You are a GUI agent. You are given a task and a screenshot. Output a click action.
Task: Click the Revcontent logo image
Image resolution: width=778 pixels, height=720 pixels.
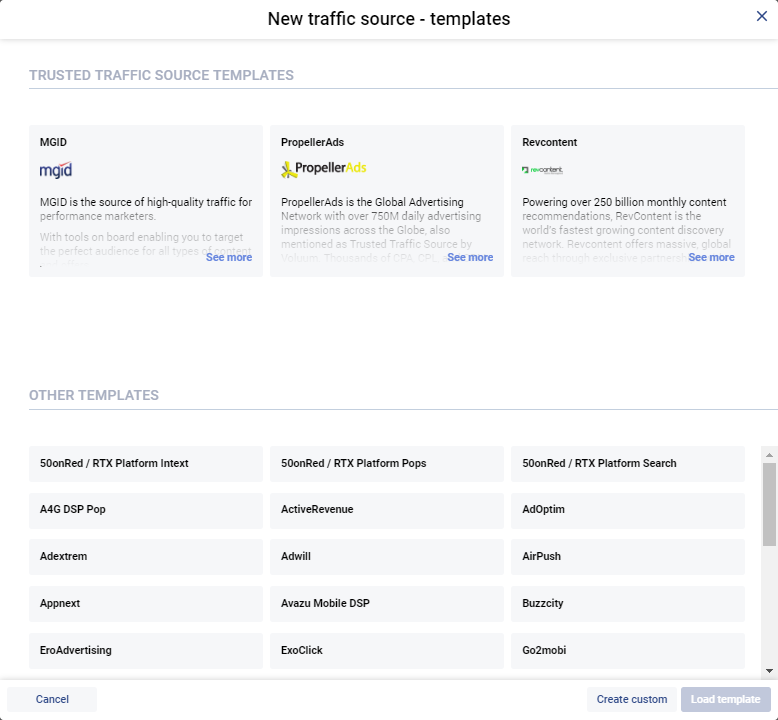point(542,170)
